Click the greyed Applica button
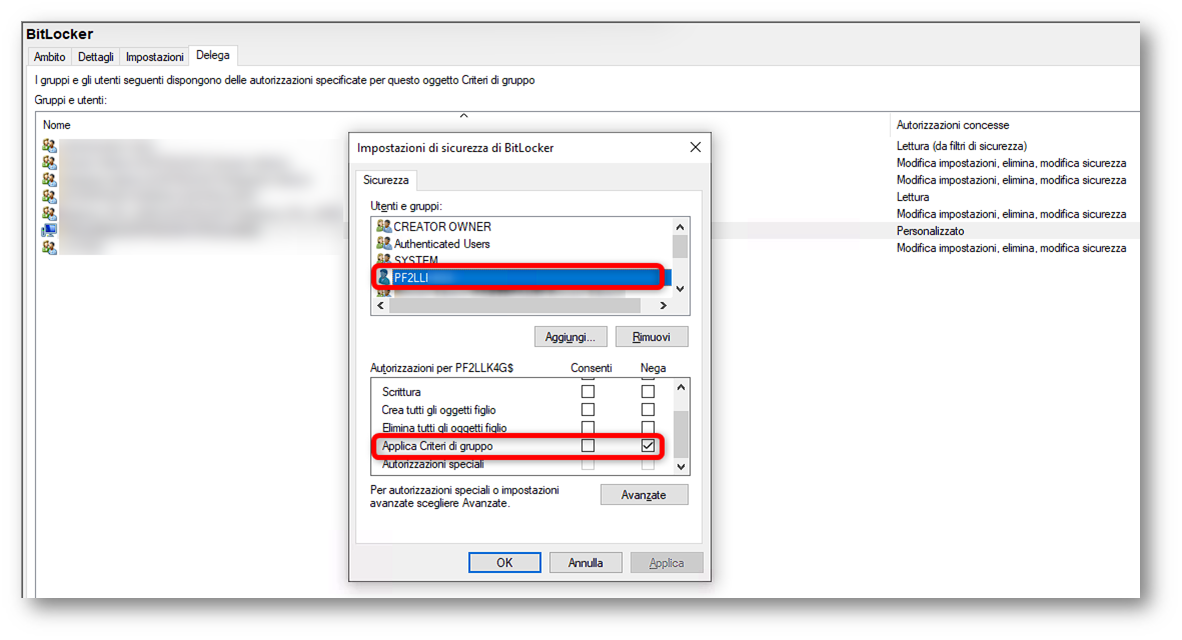Image resolution: width=1182 pixels, height=640 pixels. click(x=666, y=562)
